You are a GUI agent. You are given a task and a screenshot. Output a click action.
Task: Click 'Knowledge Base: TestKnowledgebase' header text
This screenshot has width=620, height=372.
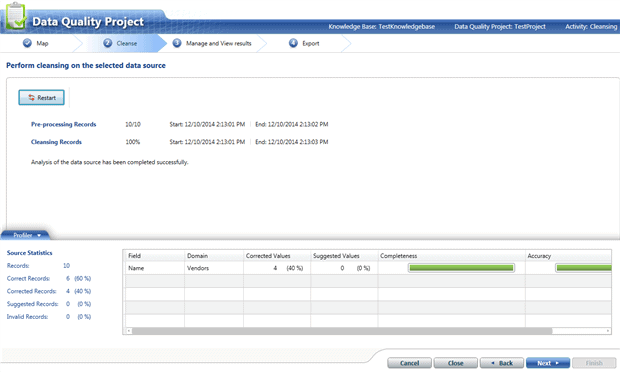pyautogui.click(x=382, y=26)
